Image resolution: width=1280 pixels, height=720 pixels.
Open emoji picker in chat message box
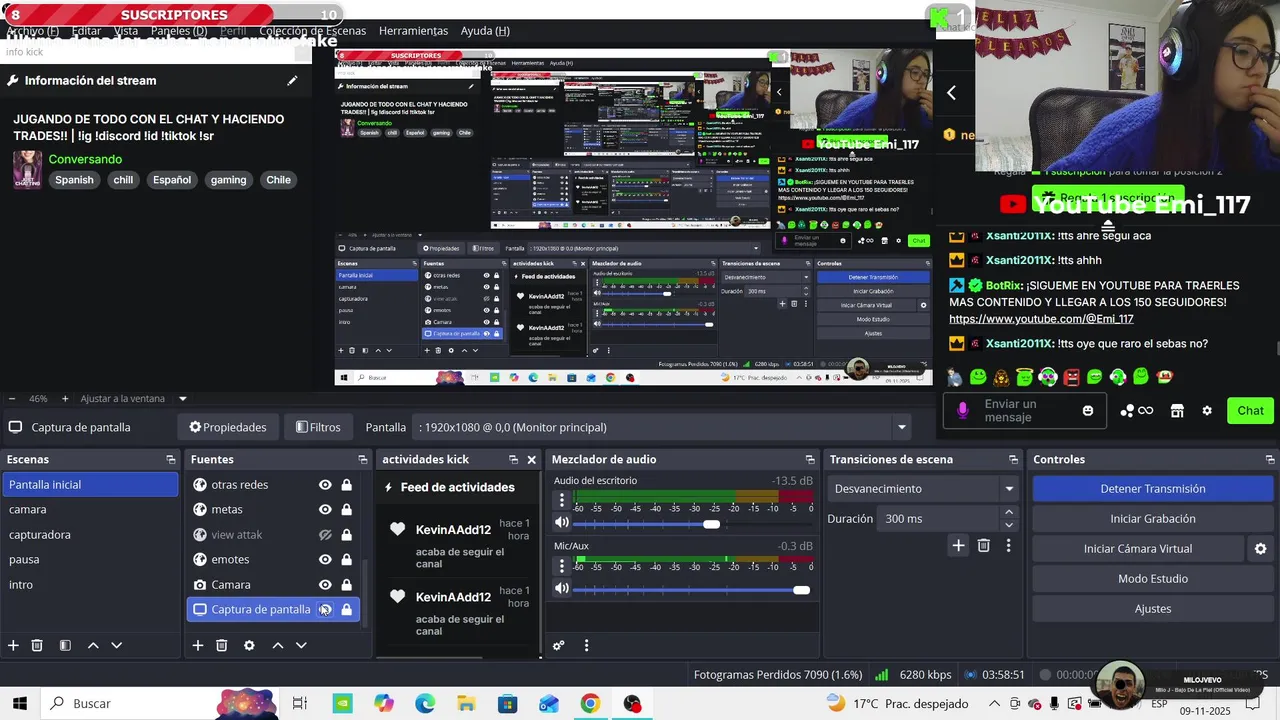coord(1088,410)
